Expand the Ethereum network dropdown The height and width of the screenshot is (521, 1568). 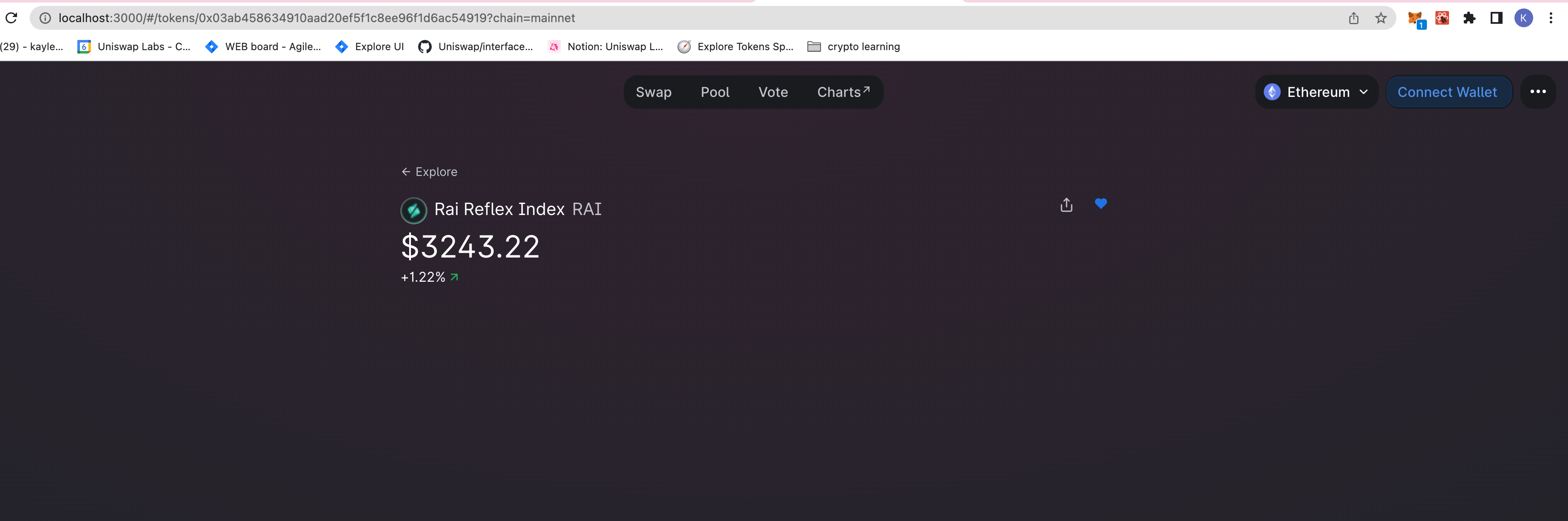[1316, 92]
